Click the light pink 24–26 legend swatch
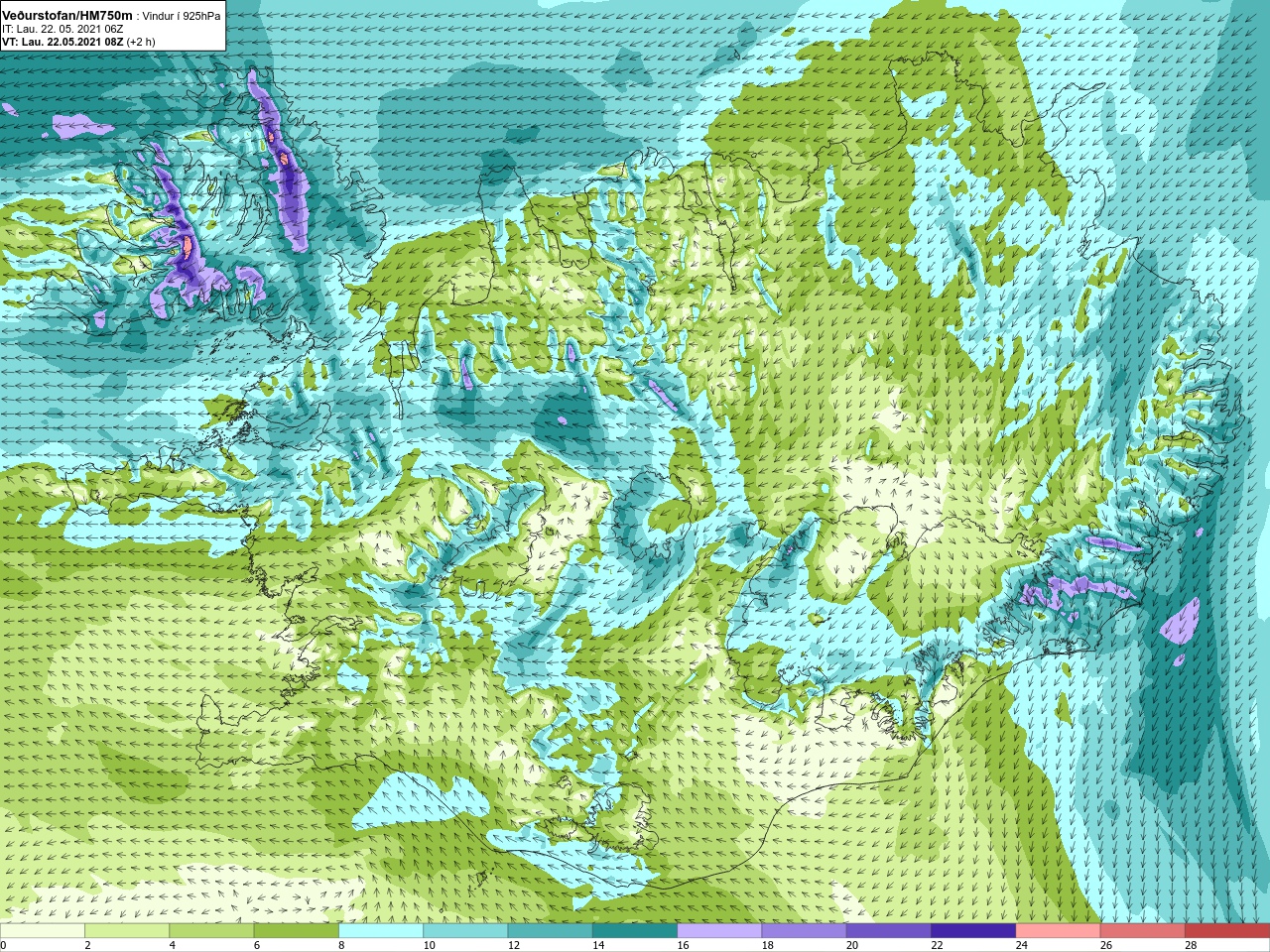Viewport: 1270px width, 952px height. click(1059, 931)
